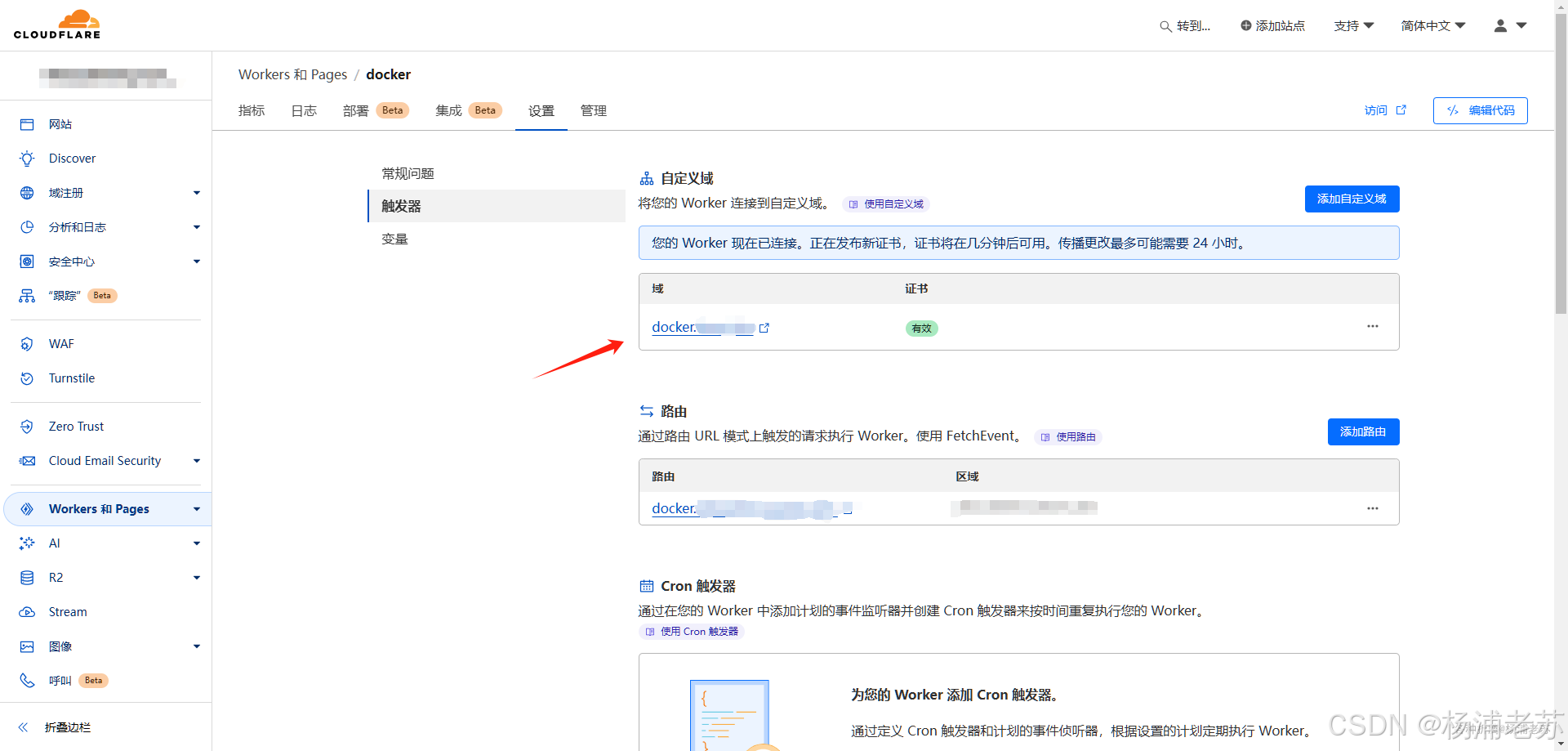Viewport: 1568px width, 751px height.
Task: Expand the AI menu arrow
Action: point(197,543)
